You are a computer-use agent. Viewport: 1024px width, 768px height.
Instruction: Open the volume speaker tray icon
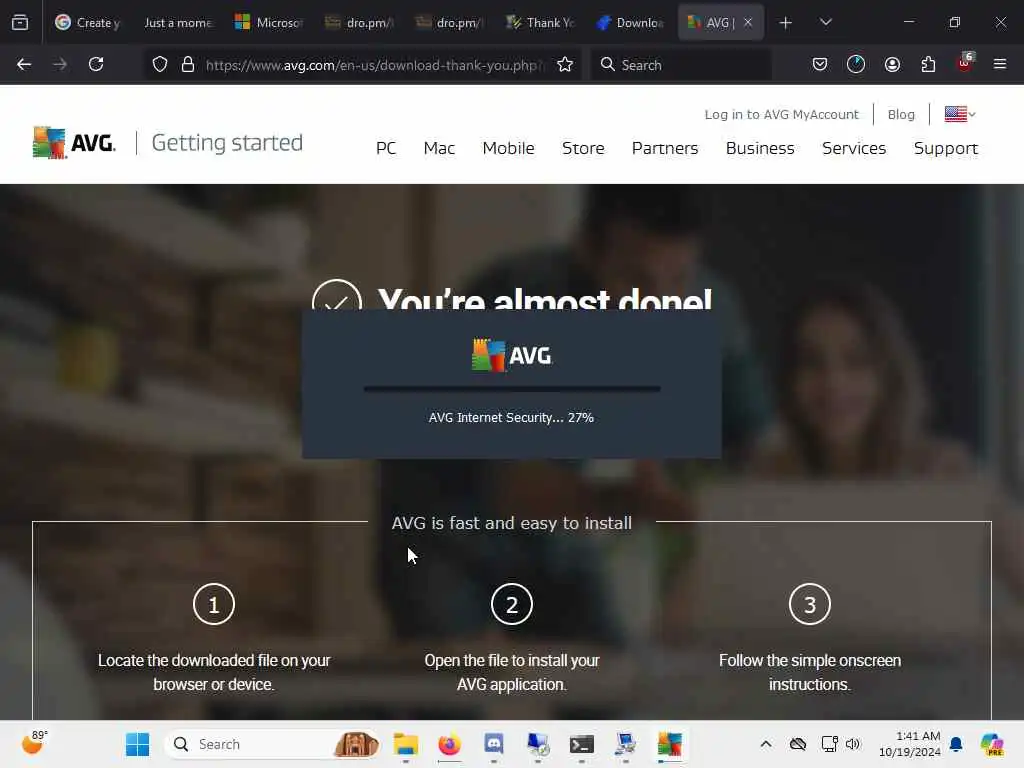point(853,743)
